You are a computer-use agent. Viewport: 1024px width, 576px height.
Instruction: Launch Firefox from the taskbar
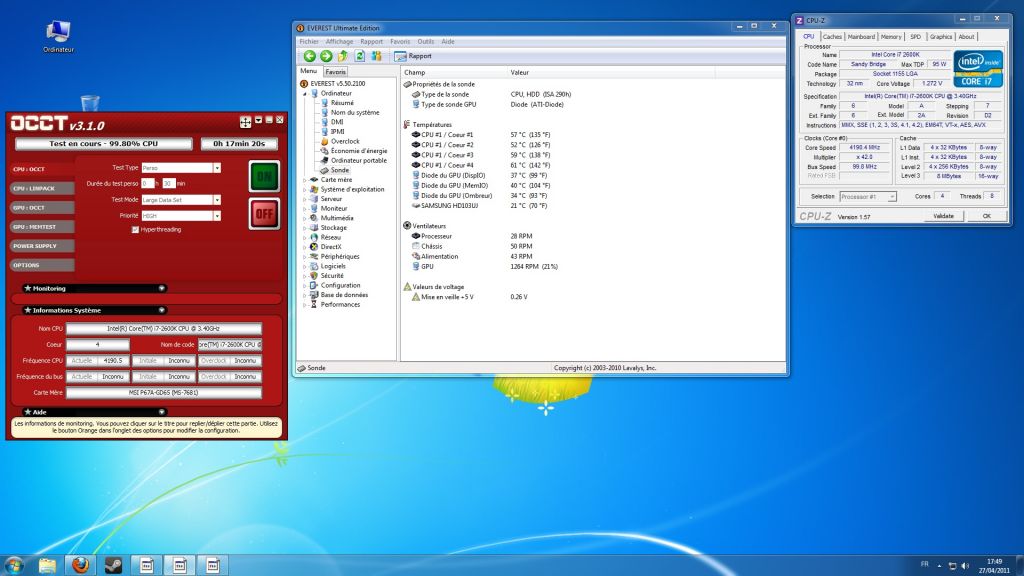click(x=80, y=565)
